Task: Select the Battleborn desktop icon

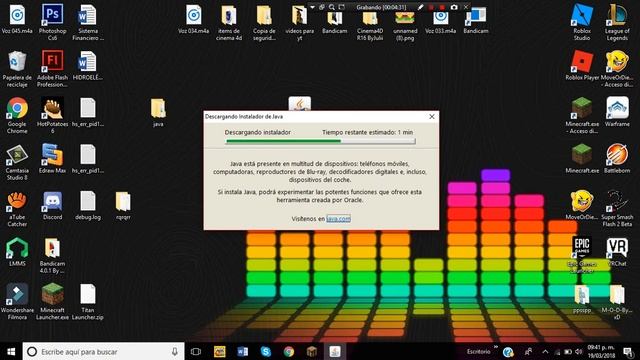Action: point(617,158)
